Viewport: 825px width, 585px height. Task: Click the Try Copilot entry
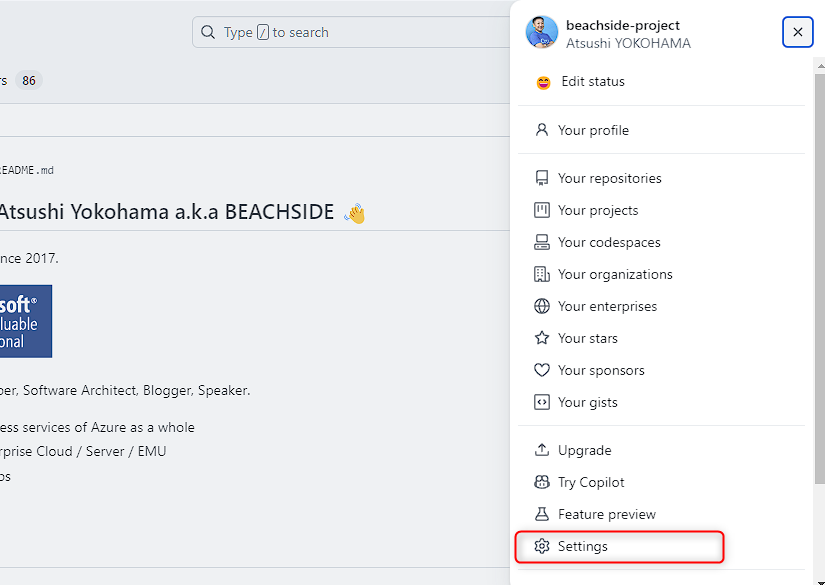[590, 482]
